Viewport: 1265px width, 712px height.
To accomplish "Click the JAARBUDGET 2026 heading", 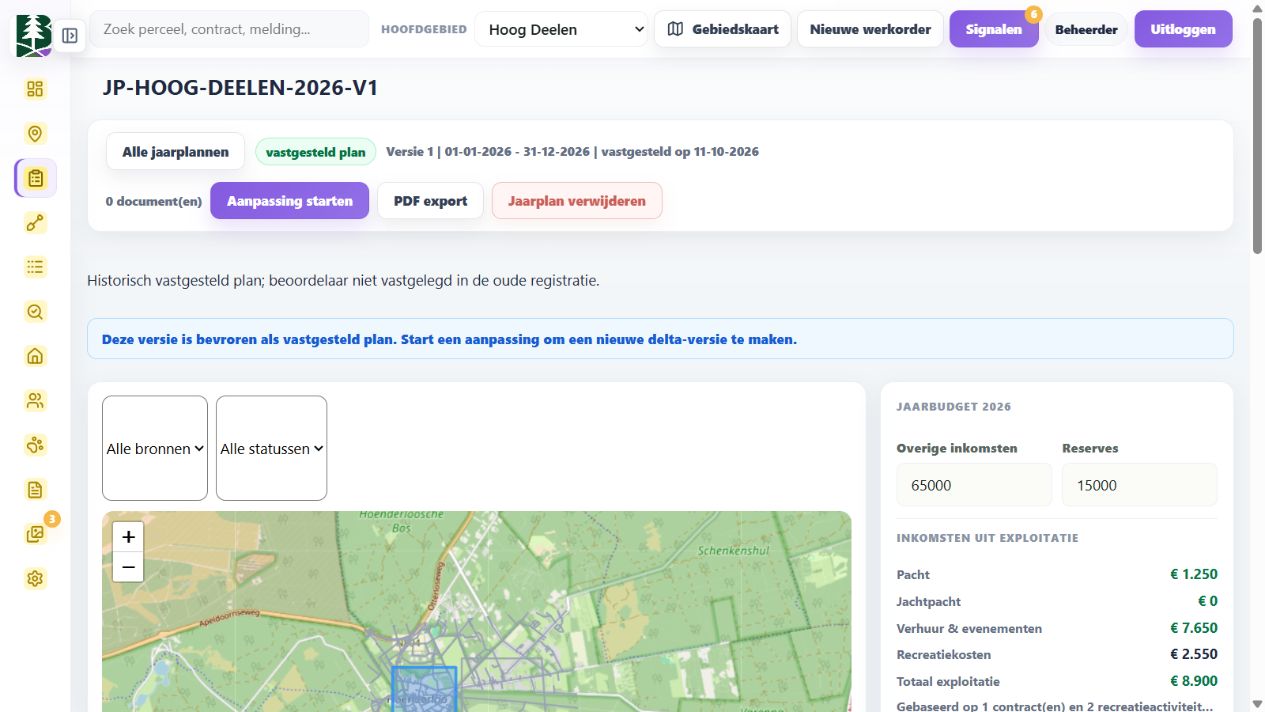I will coord(954,407).
